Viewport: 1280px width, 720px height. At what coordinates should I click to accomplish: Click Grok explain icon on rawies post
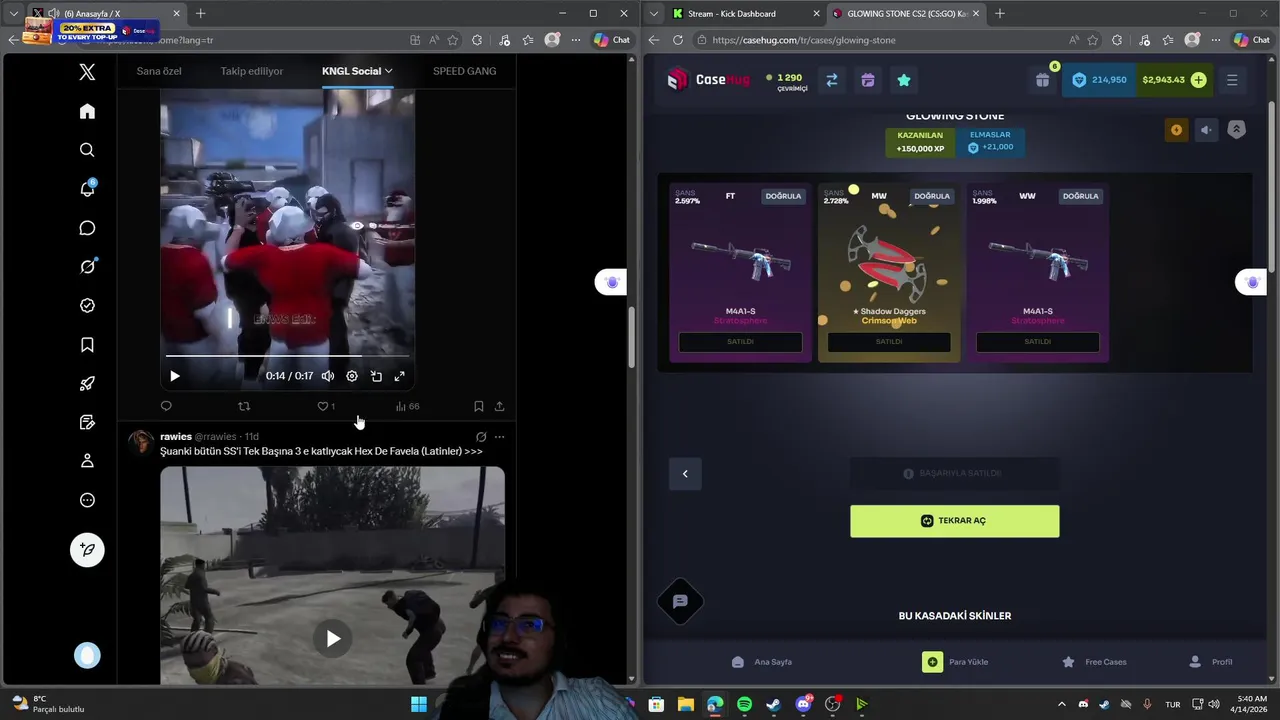pyautogui.click(x=481, y=437)
